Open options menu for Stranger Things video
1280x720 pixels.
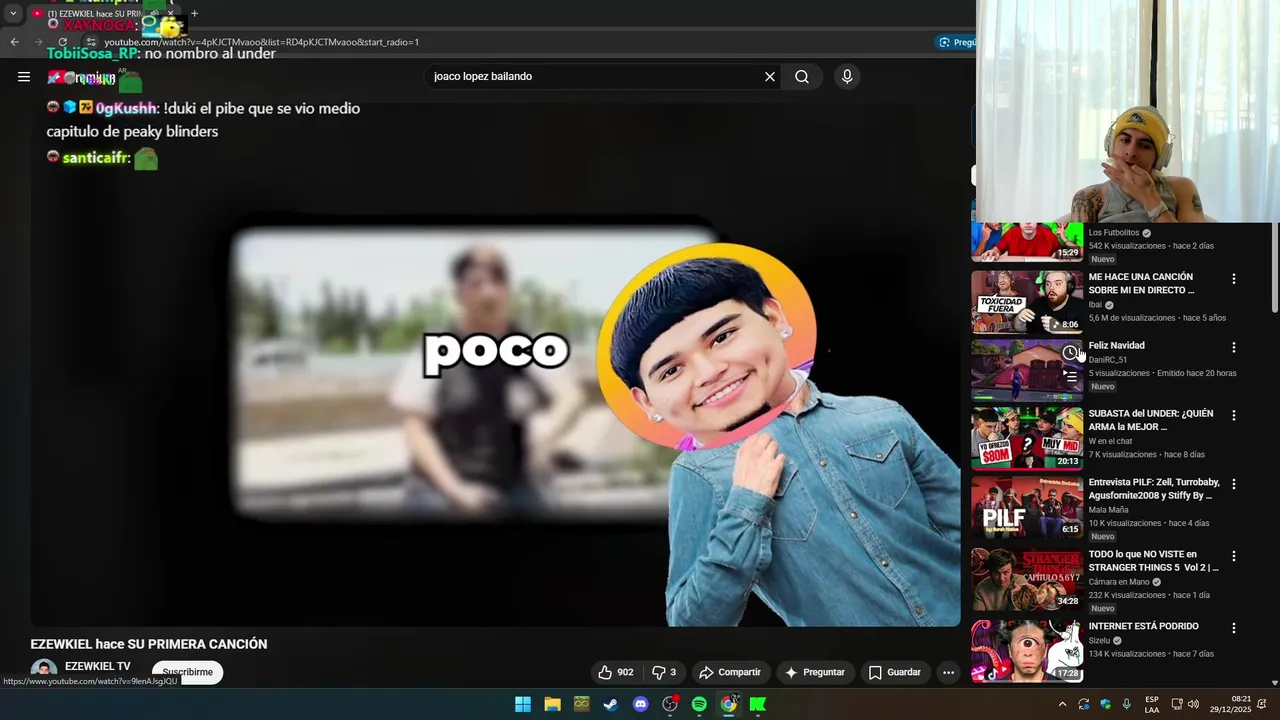(1233, 556)
